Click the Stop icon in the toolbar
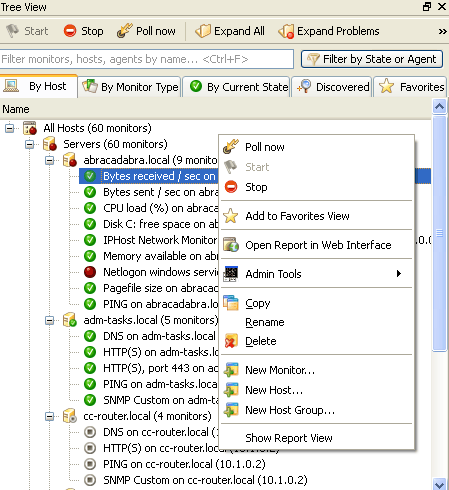449x490 pixels. tap(70, 31)
